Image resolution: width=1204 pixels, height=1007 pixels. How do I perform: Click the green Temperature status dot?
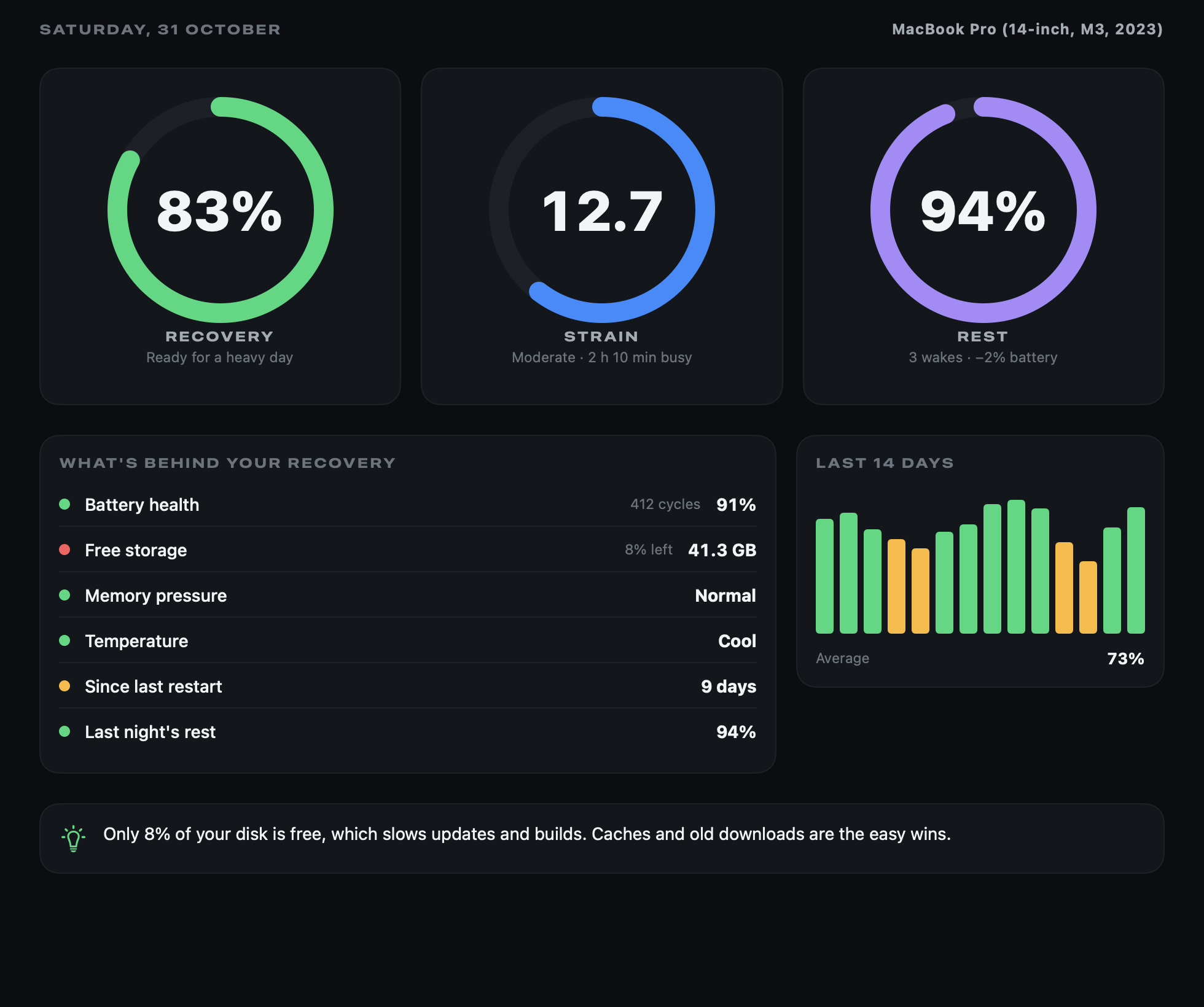tap(64, 640)
